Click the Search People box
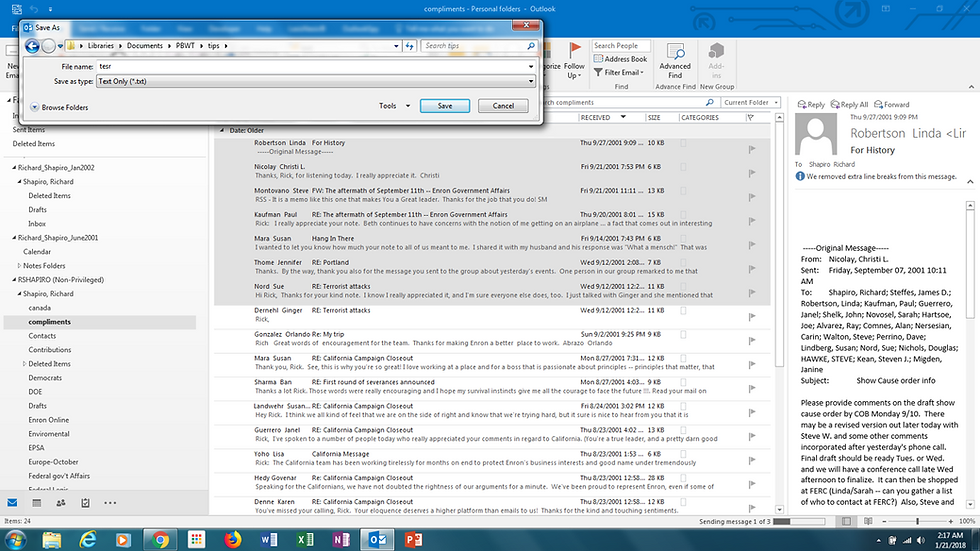The width and height of the screenshot is (980, 551). coord(621,46)
